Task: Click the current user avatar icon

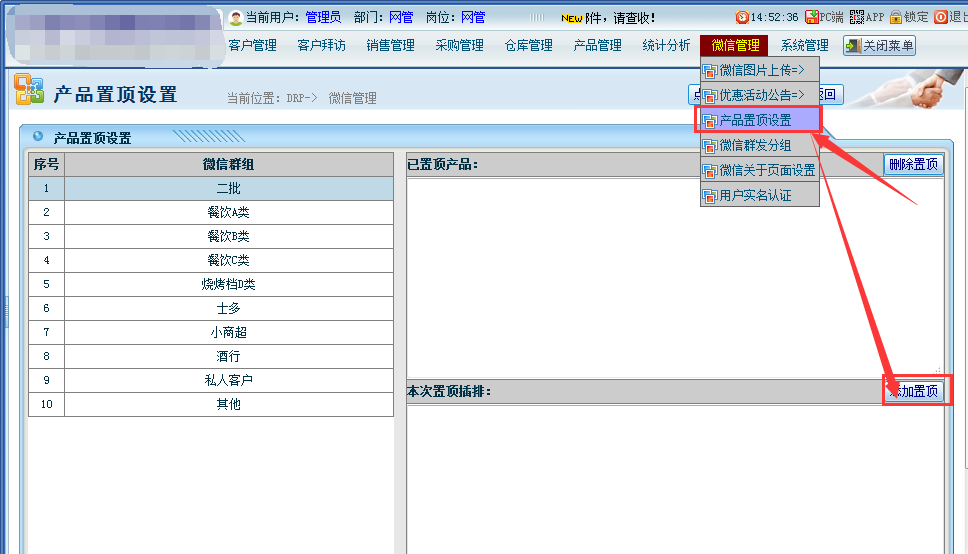Action: click(236, 17)
